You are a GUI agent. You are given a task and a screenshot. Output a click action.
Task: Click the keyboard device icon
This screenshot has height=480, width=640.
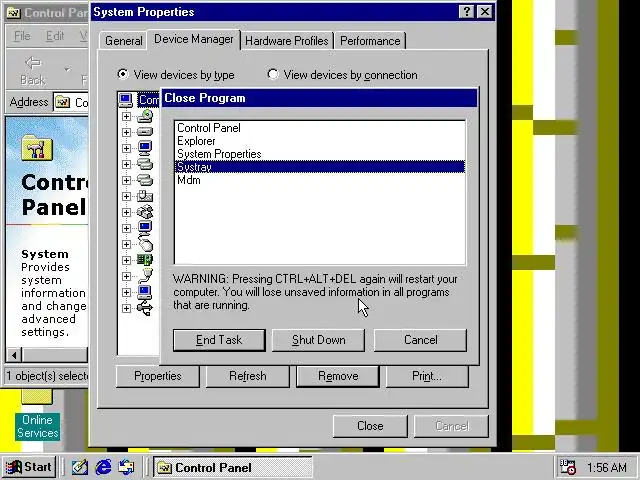(x=145, y=196)
